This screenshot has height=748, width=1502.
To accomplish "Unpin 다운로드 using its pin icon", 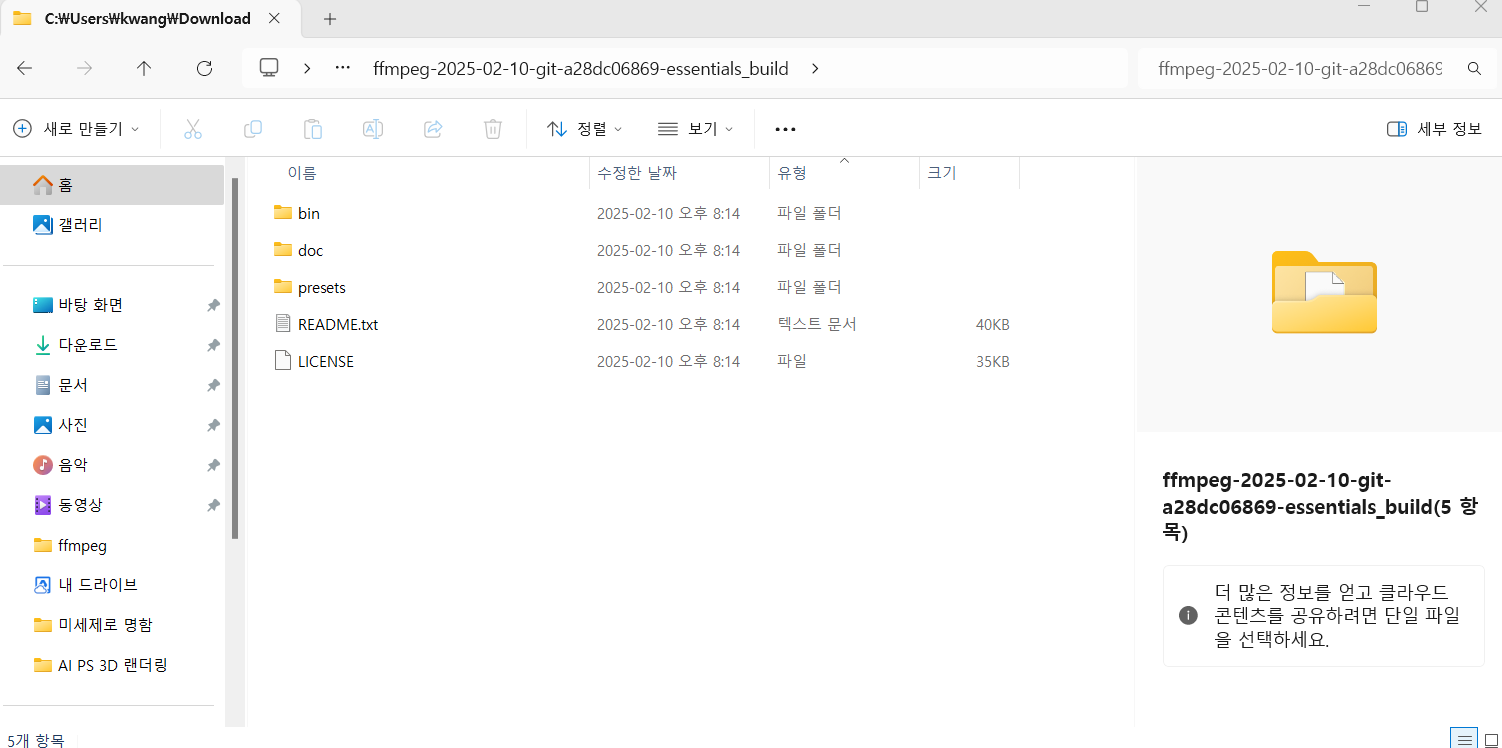I will point(213,345).
